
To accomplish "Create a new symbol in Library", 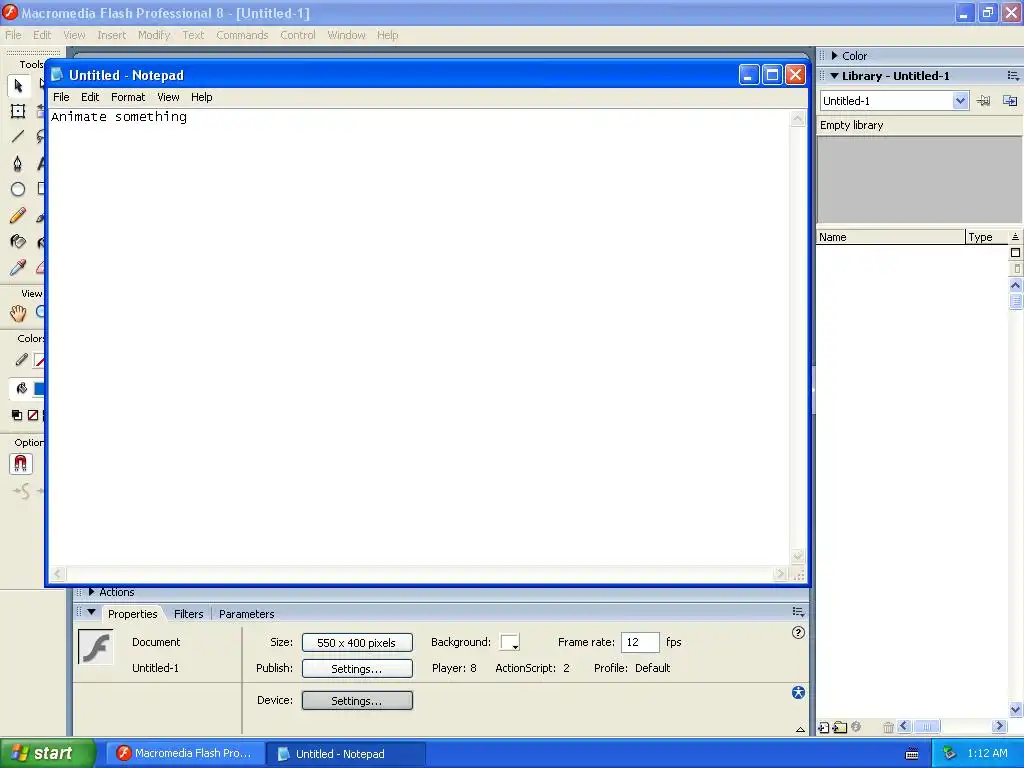I will pyautogui.click(x=824, y=727).
